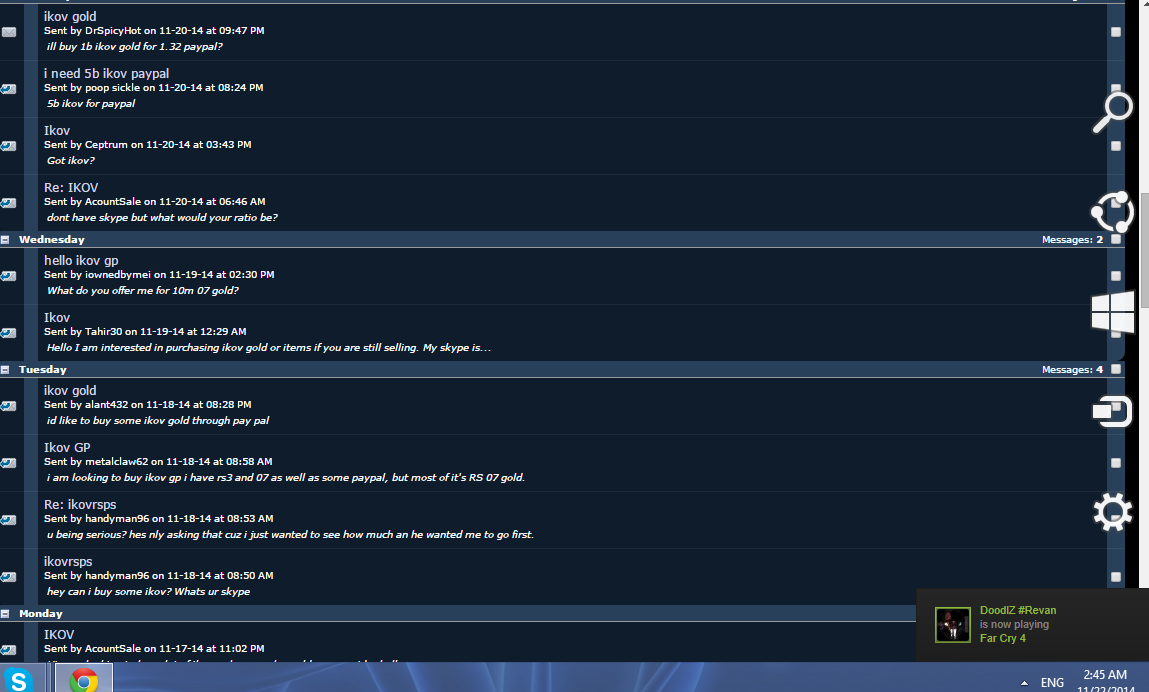Click the Skype icon in taskbar
This screenshot has height=692, width=1149.
click(x=18, y=680)
